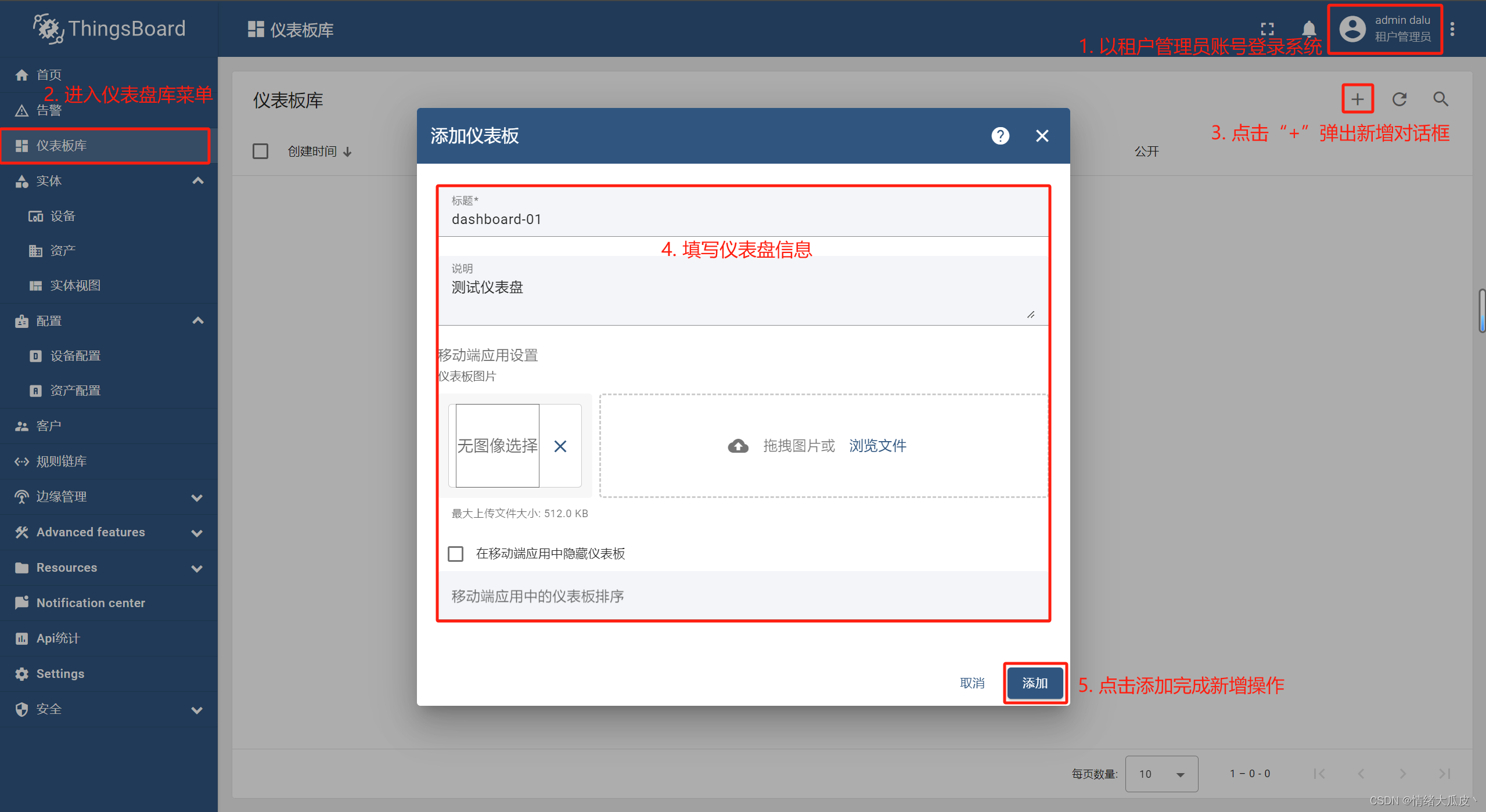
Task: Expand the 边缘管理 section
Action: [x=197, y=497]
